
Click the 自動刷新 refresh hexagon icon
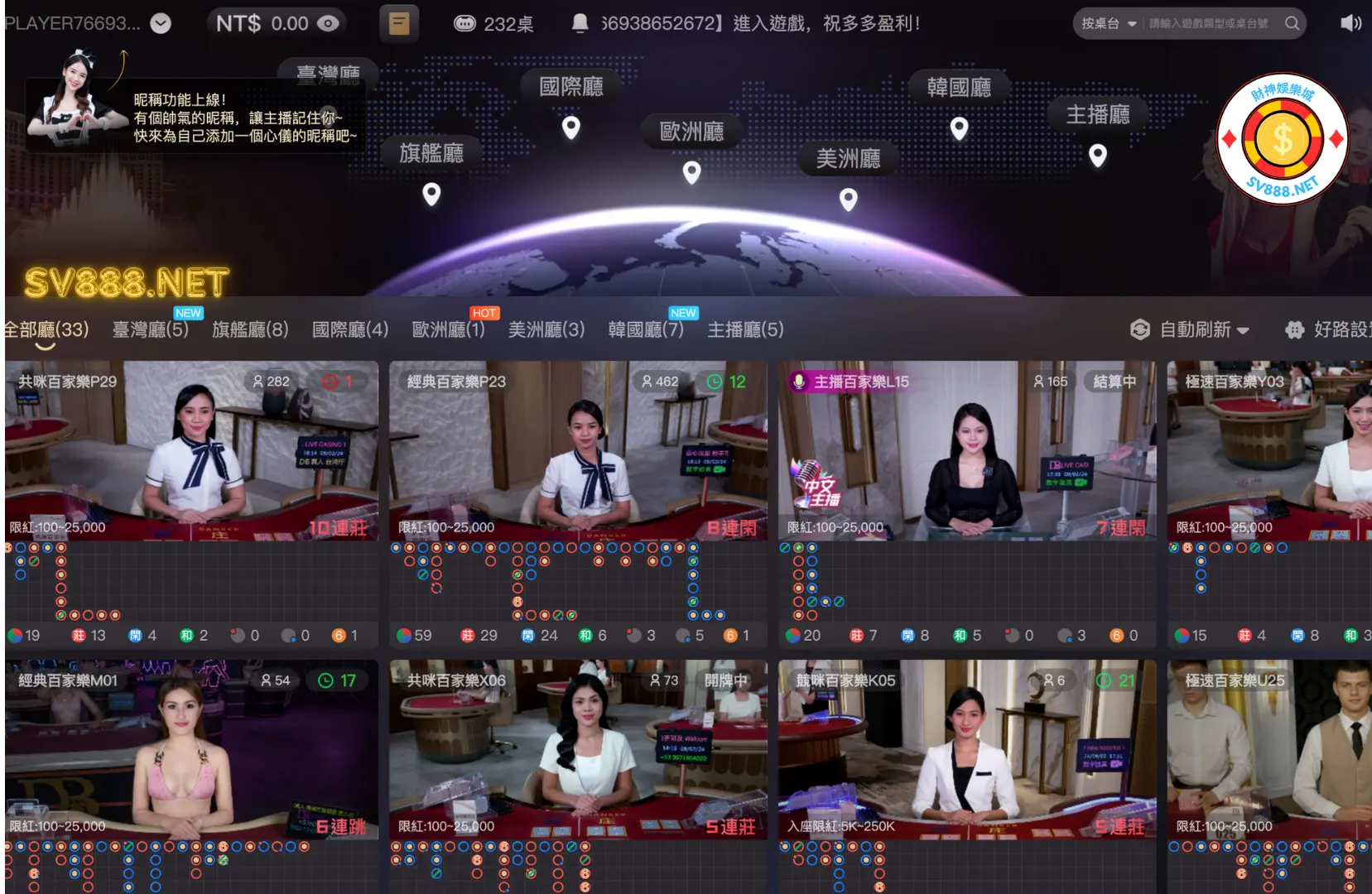(x=1140, y=329)
